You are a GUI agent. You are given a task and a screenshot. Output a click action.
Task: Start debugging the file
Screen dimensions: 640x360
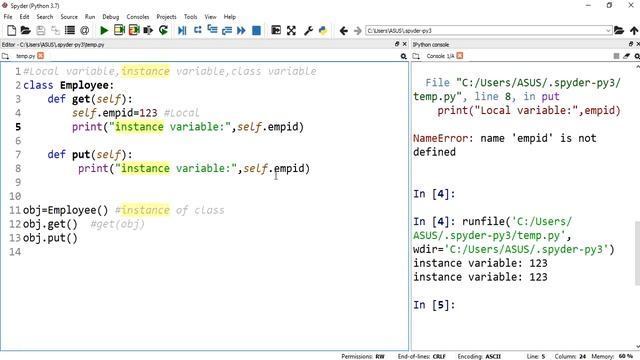pyautogui.click(x=182, y=30)
